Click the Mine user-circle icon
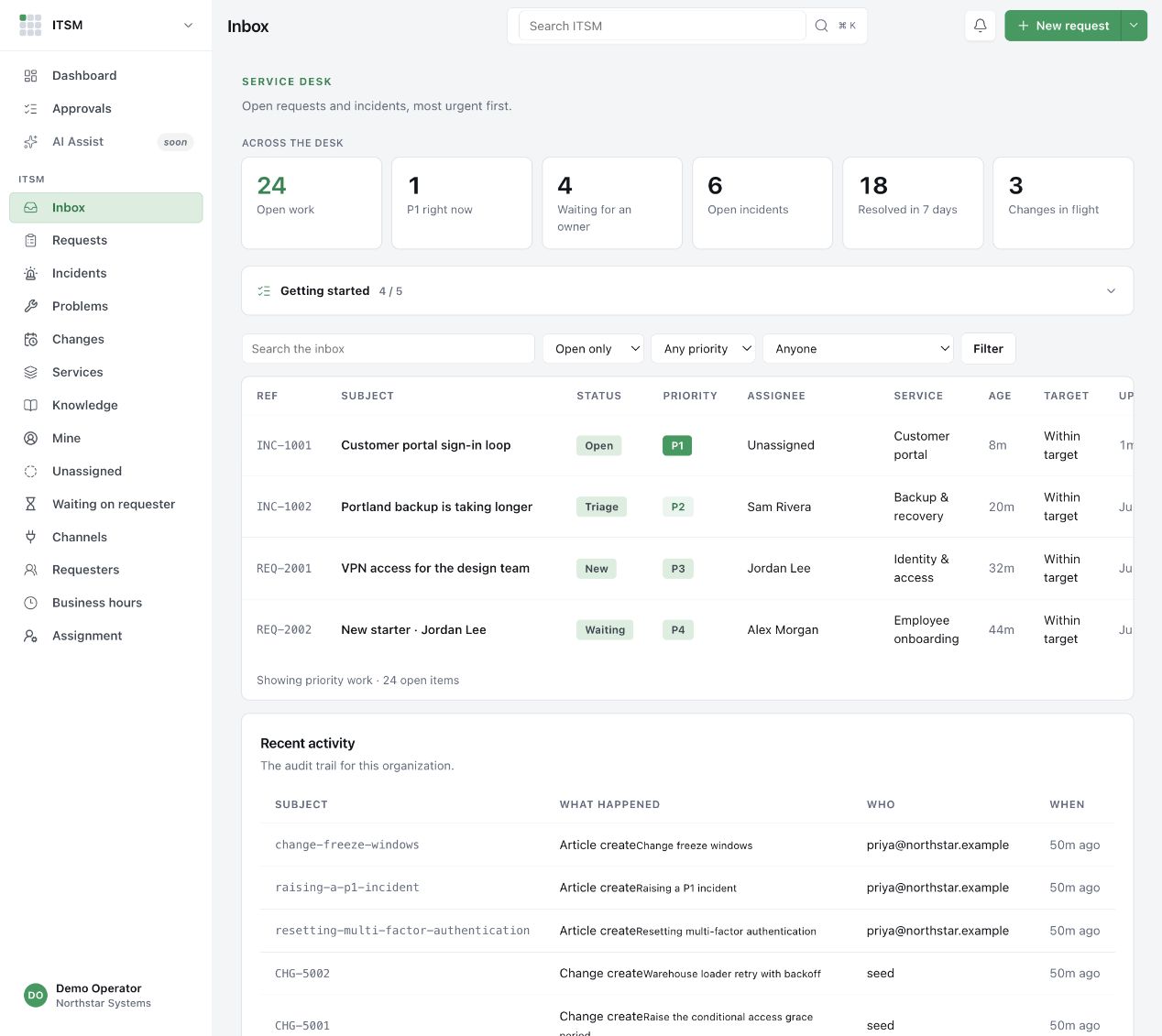 (x=30, y=439)
